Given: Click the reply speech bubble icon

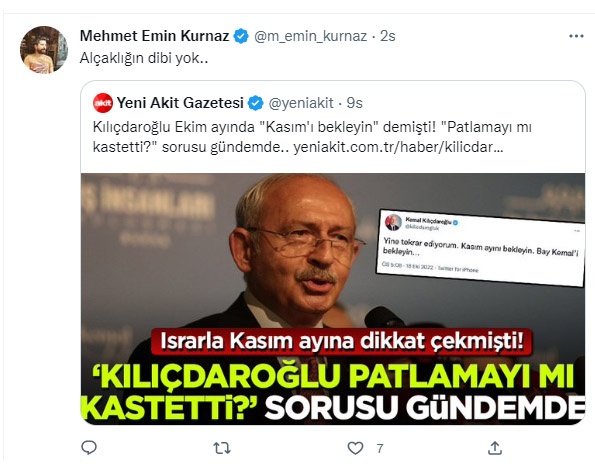Looking at the screenshot, I should [x=89, y=448].
